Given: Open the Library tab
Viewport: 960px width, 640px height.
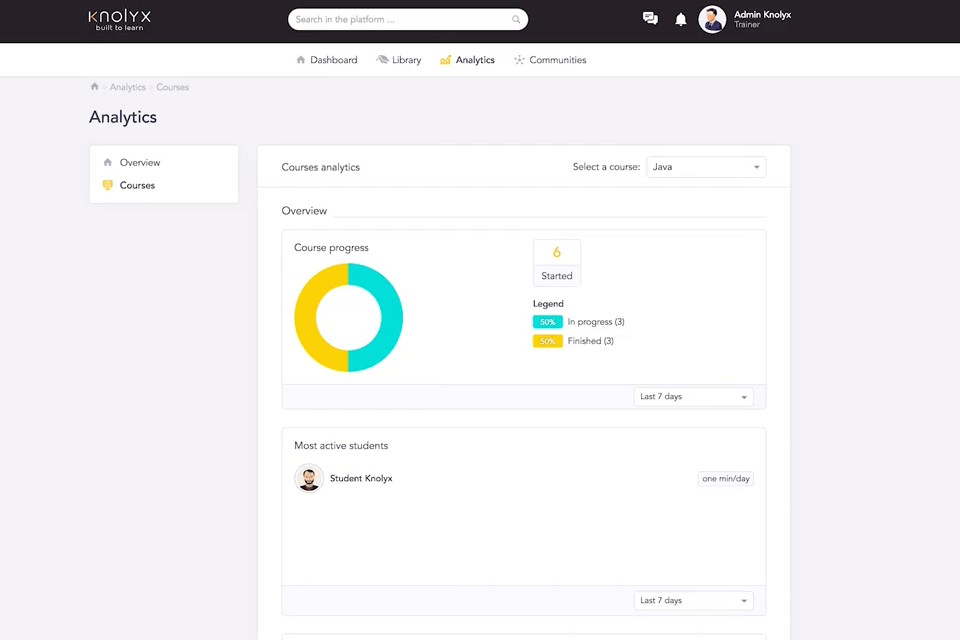Looking at the screenshot, I should point(399,60).
